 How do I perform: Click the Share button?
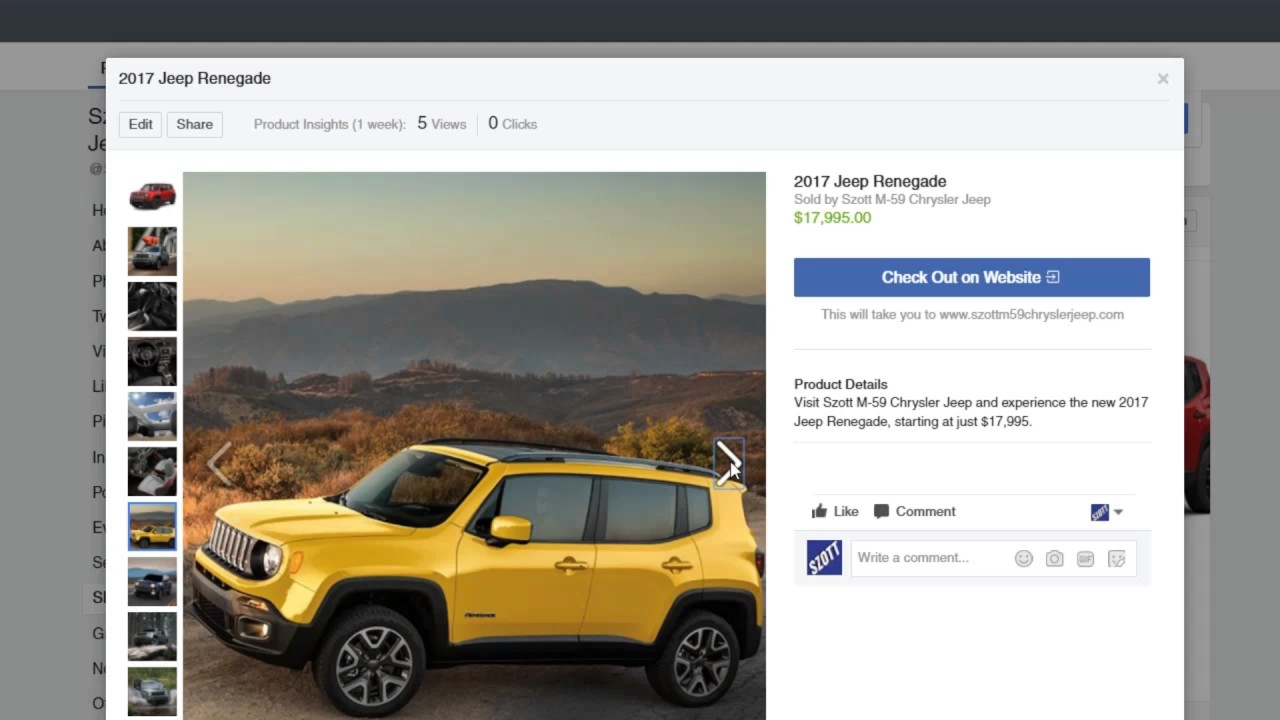194,124
